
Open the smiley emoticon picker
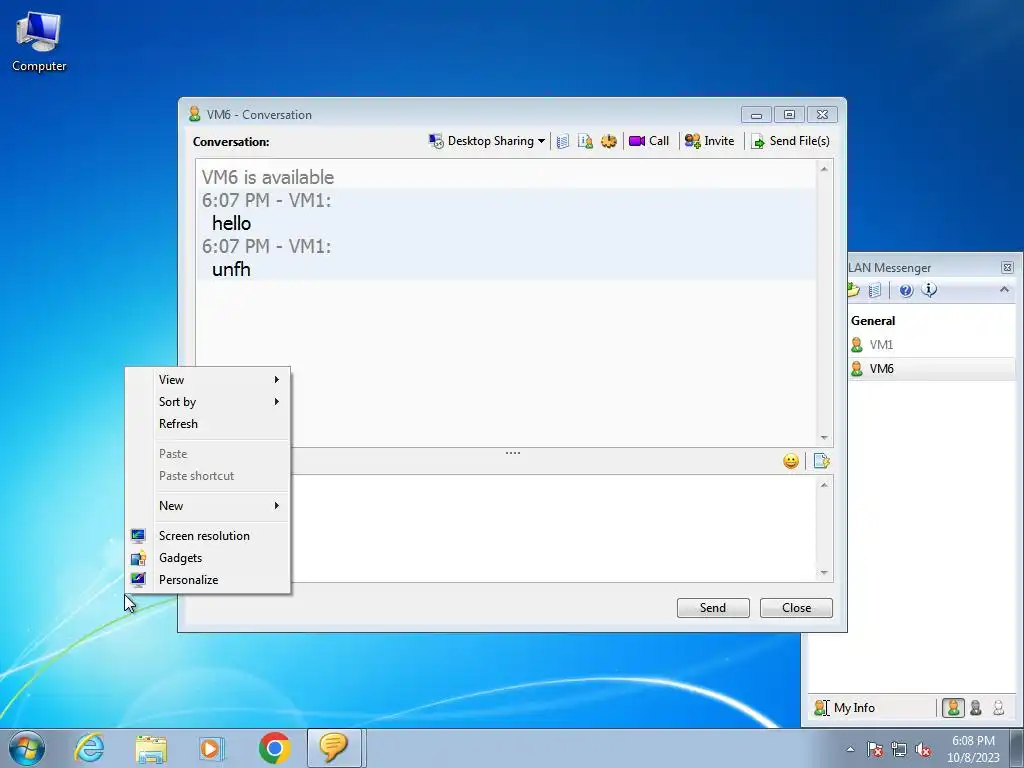791,461
